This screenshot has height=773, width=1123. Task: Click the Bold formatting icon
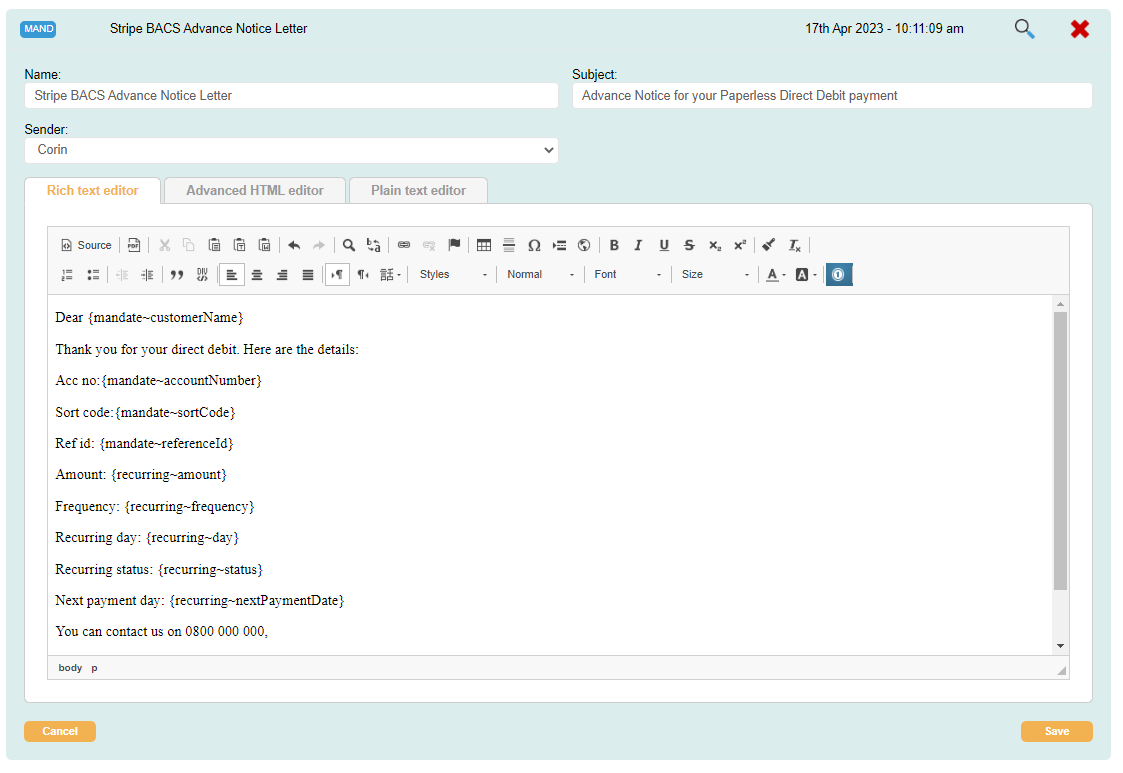tap(614, 245)
